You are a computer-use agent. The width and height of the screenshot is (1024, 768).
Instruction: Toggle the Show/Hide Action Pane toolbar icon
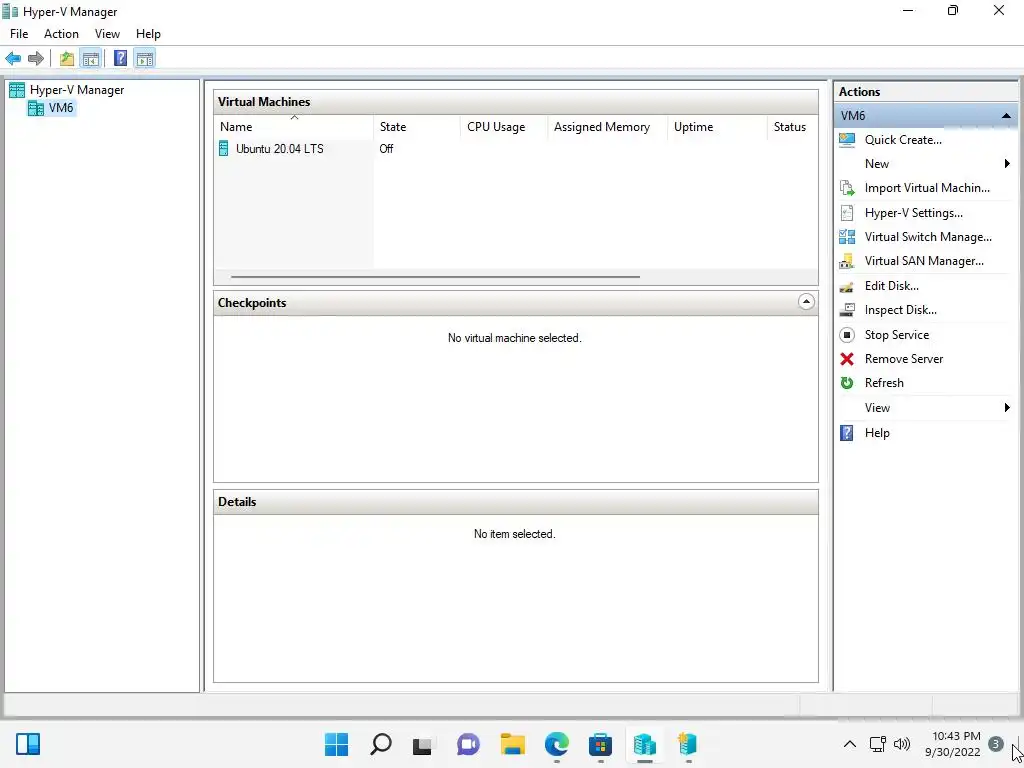(145, 59)
